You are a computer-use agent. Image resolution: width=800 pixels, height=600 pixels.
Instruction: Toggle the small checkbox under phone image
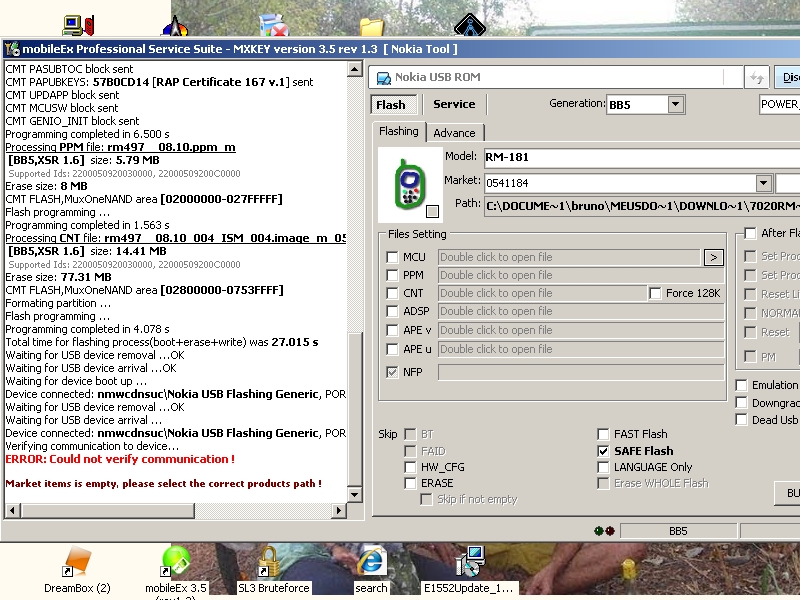432,211
